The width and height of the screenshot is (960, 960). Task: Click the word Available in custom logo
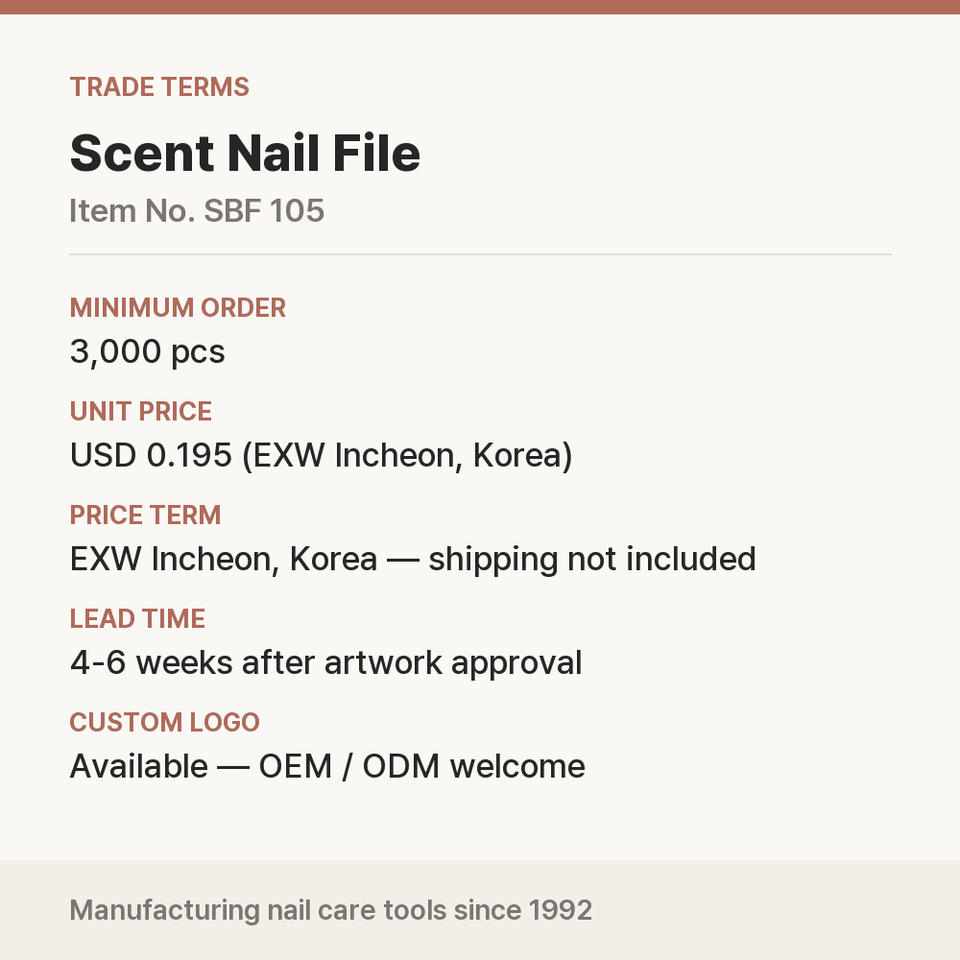[x=139, y=767]
